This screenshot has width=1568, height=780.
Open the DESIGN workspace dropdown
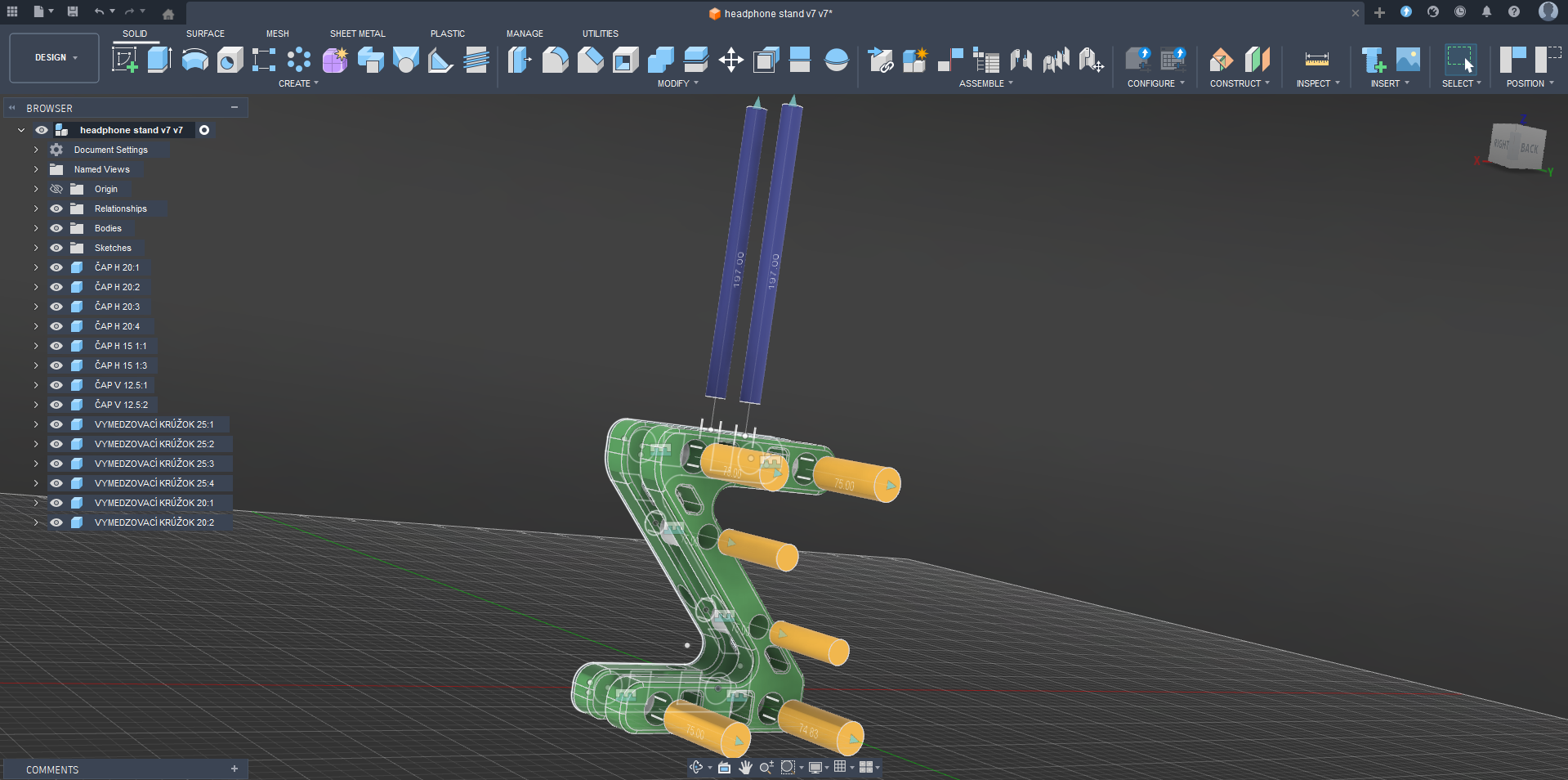(x=55, y=58)
